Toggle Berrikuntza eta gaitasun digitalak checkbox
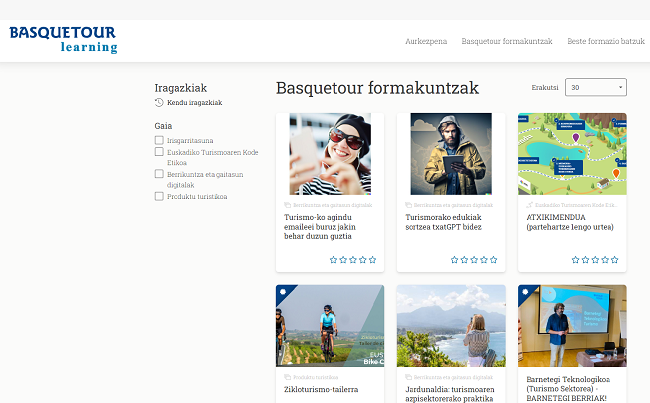 [x=159, y=174]
